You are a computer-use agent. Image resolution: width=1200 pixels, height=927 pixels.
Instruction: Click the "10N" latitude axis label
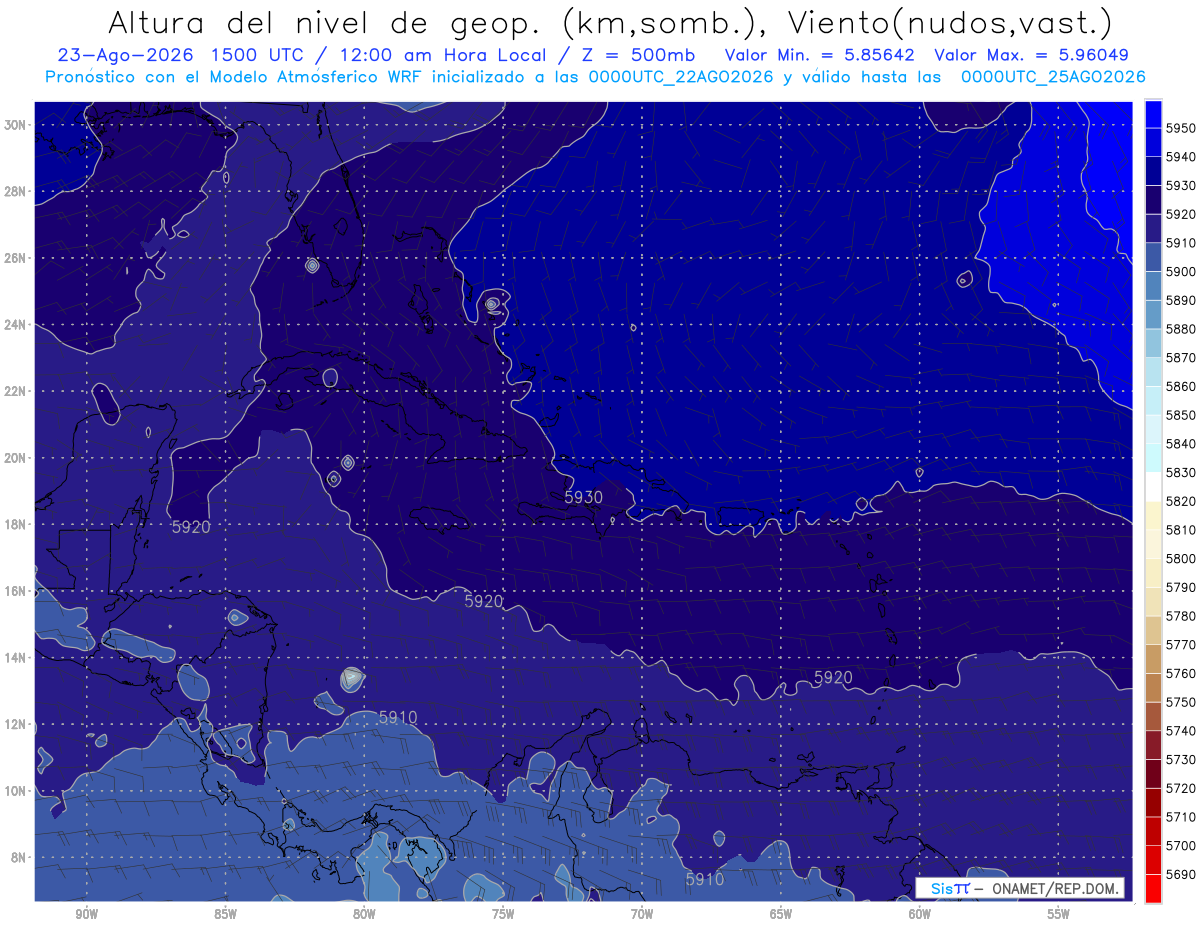[15, 791]
